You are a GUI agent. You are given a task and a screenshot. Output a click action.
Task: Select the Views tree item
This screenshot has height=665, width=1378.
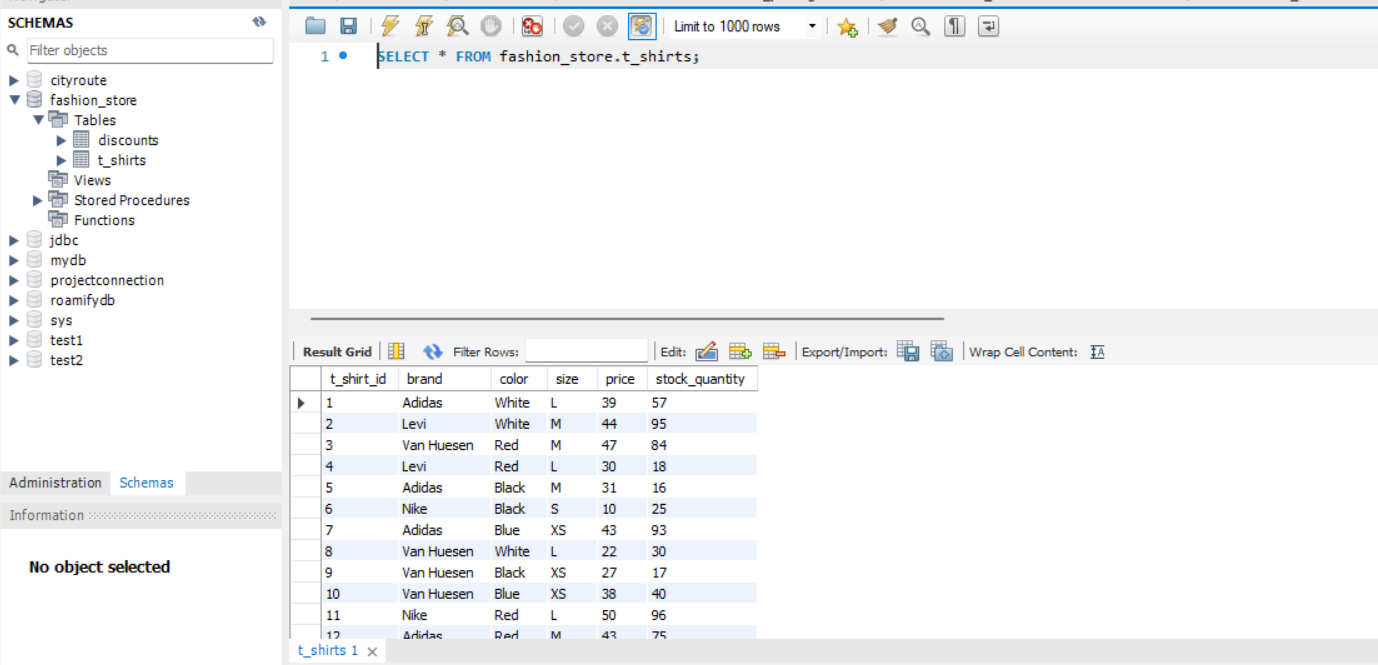[92, 180]
